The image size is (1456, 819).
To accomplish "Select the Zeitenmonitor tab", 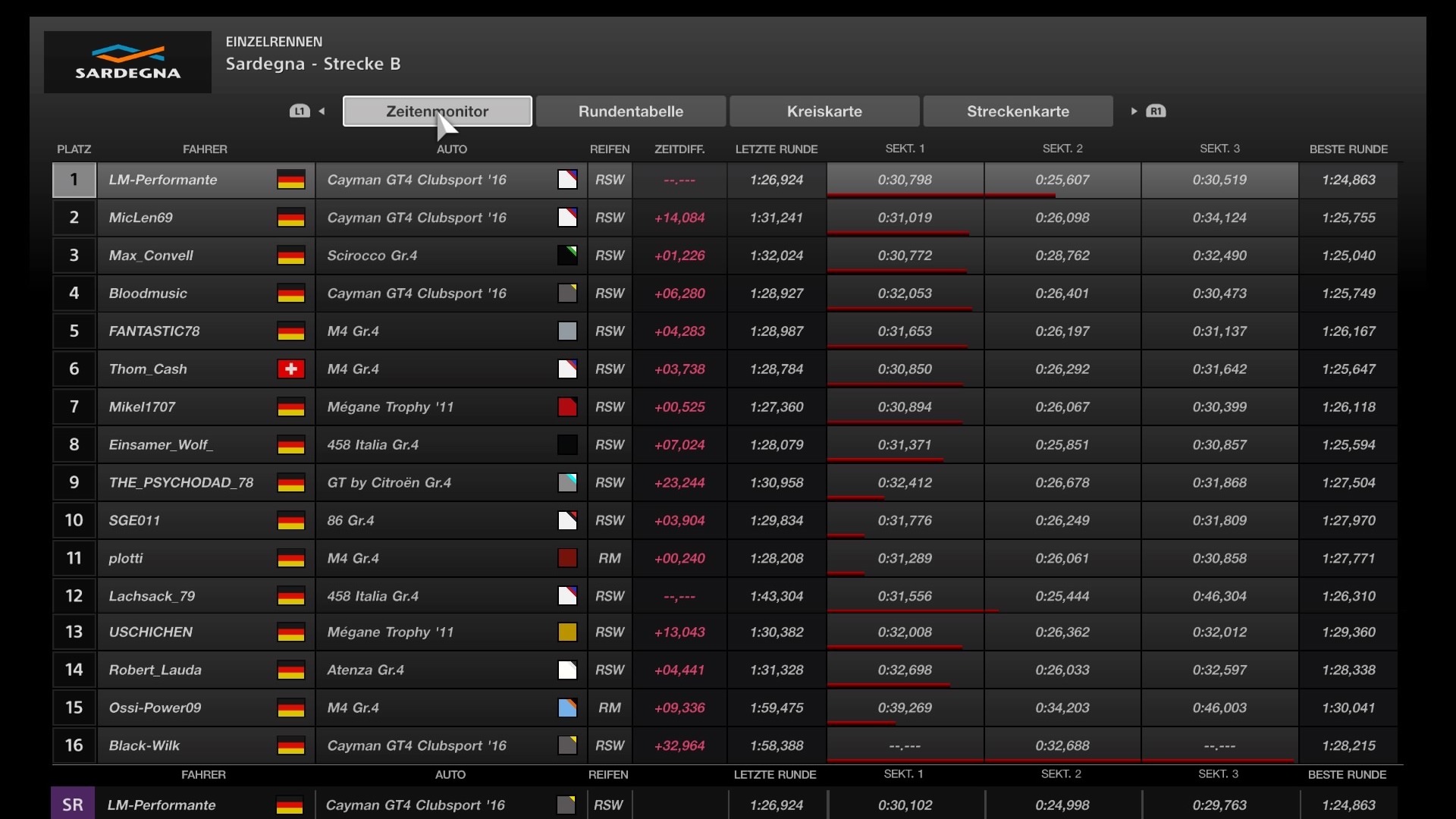I will tap(437, 111).
